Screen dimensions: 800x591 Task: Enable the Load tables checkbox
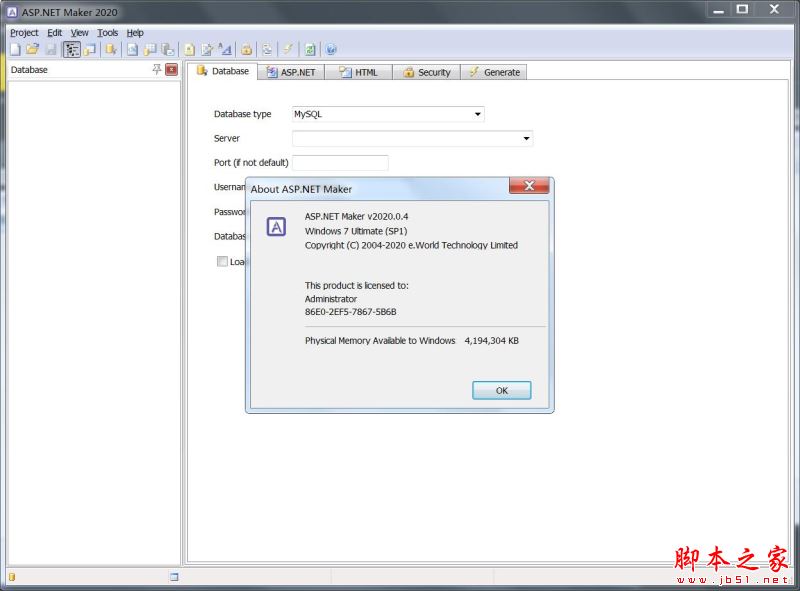point(222,261)
